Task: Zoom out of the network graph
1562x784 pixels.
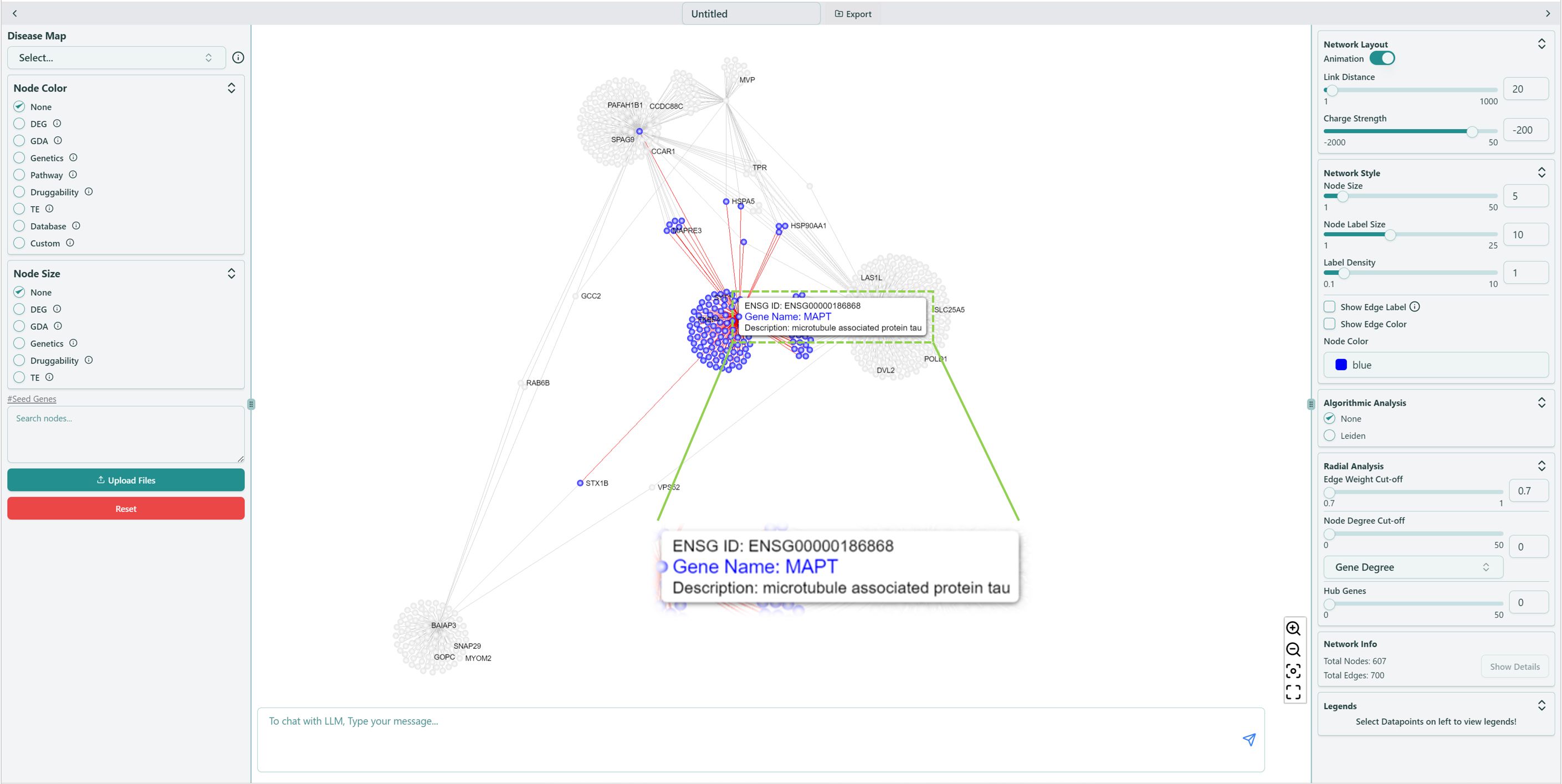Action: point(1294,650)
